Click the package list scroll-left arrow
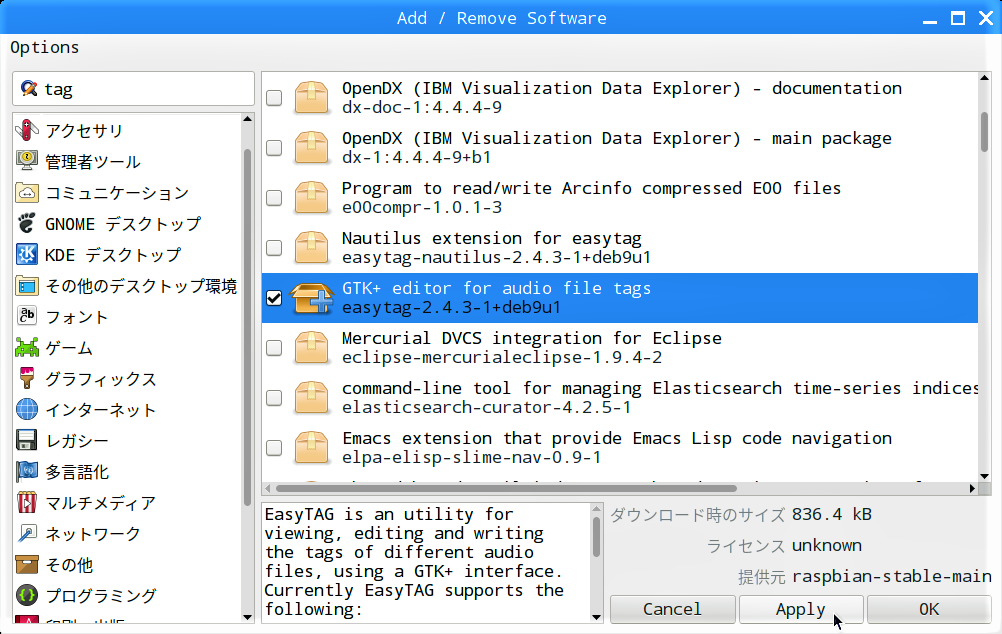Screen dimensions: 1002x634 [x=268, y=488]
